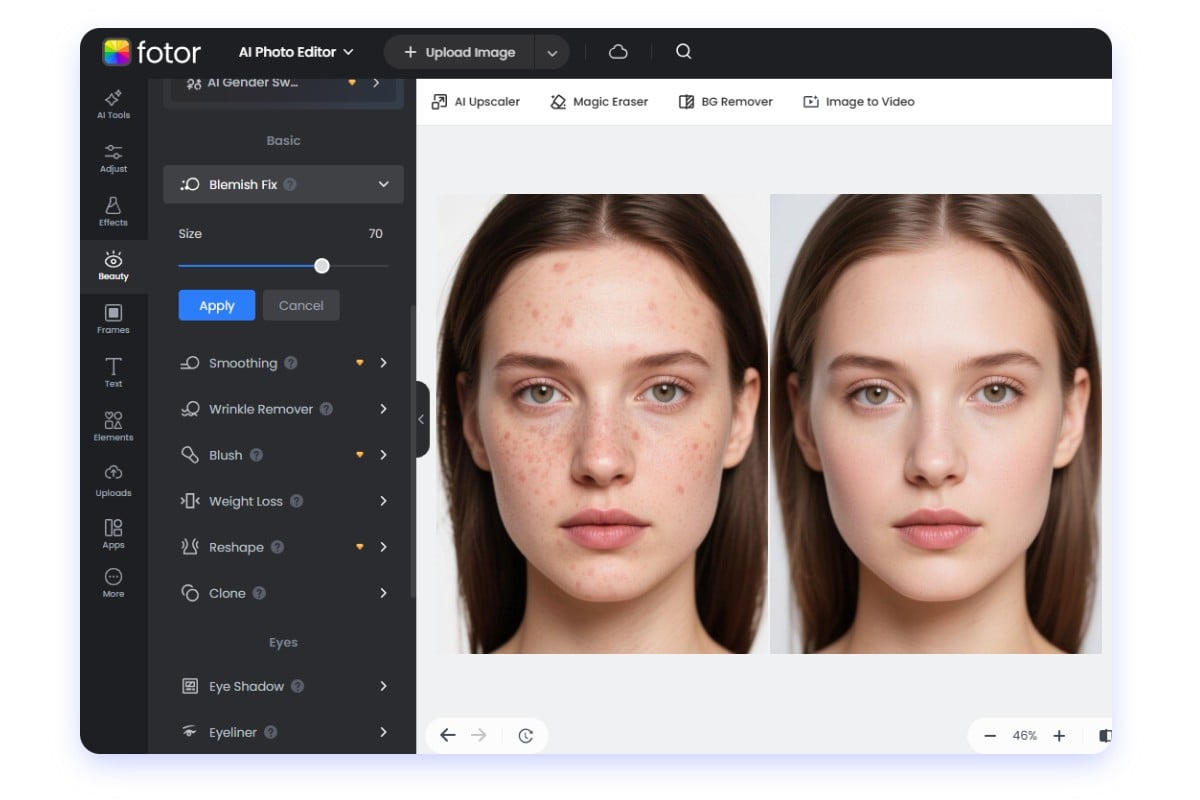The image size is (1200, 800).
Task: Select the Effects sidebar icon
Action: point(113,211)
